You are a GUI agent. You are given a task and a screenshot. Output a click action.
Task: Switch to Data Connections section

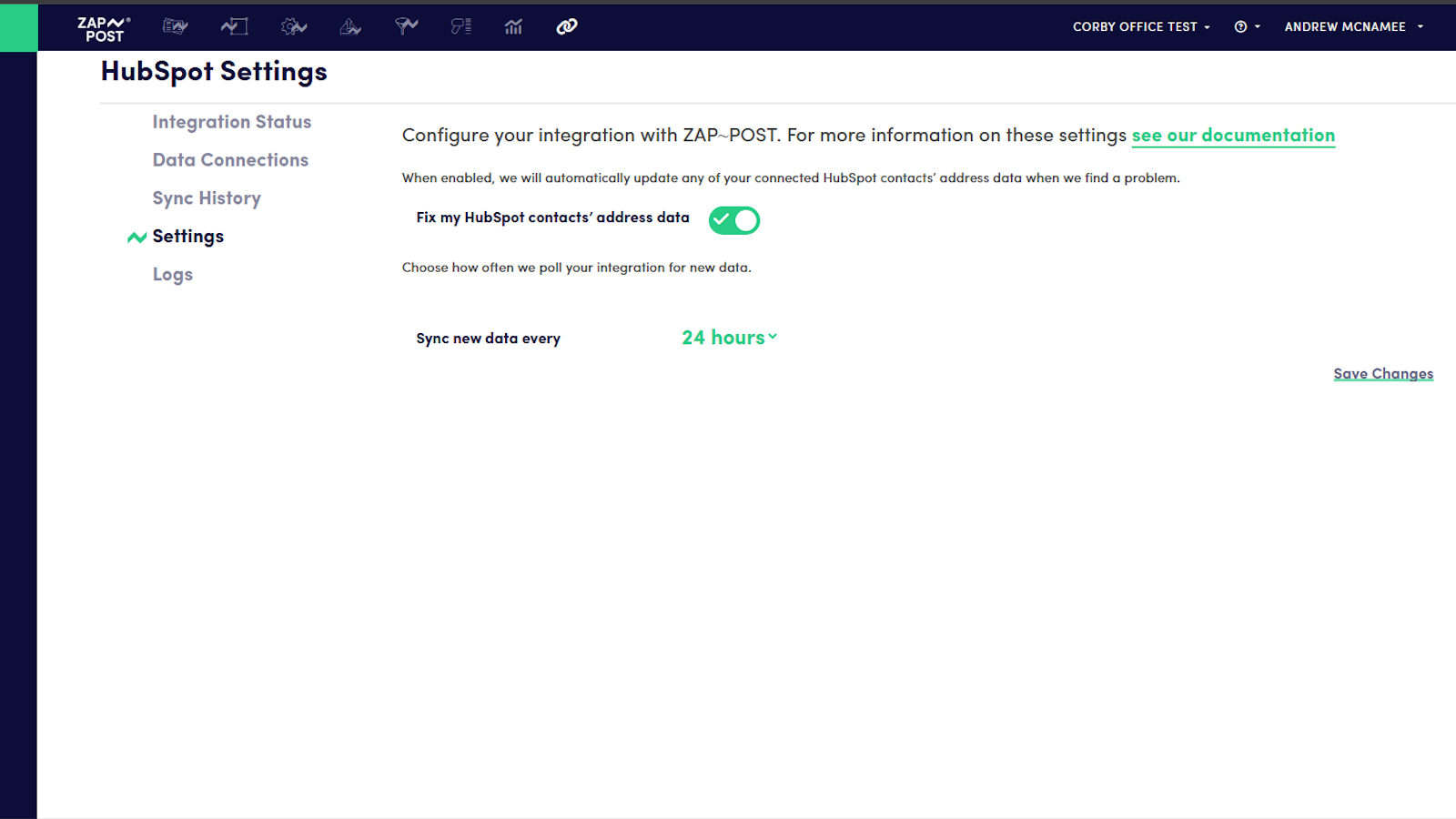230,160
